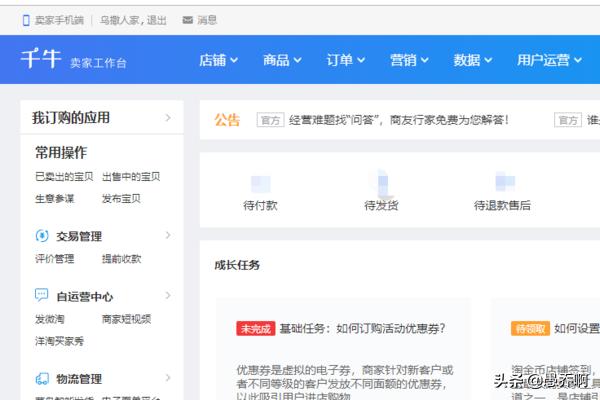Viewport: 600px width, 400px height.
Task: Click the 卖家手机端 phone icon
Action: (x=26, y=20)
